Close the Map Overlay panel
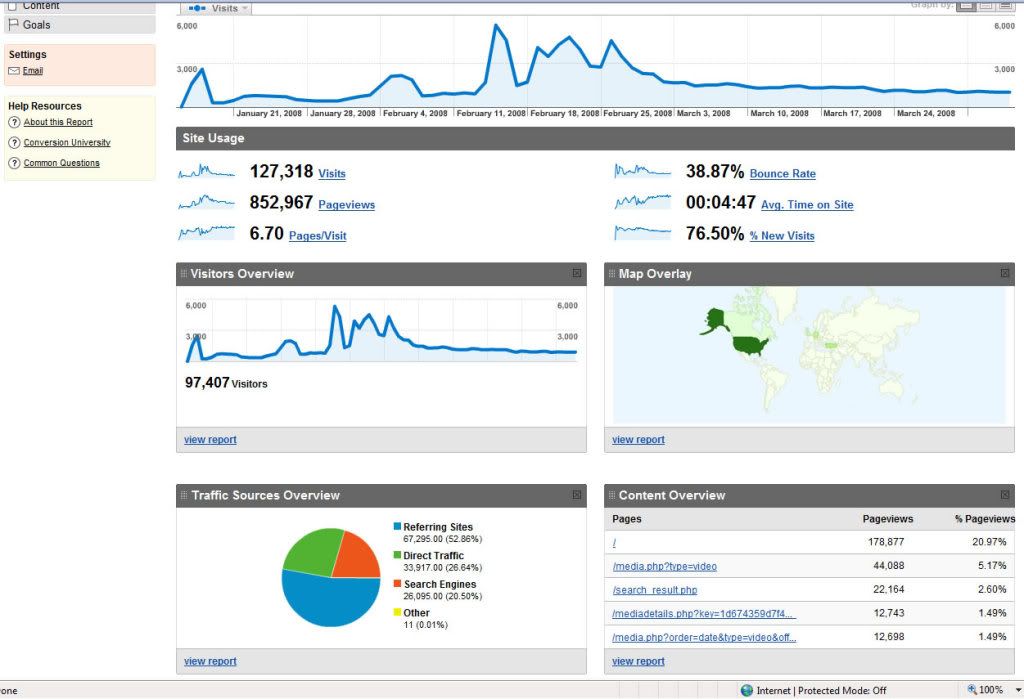This screenshot has height=699, width=1024. coord(1005,274)
